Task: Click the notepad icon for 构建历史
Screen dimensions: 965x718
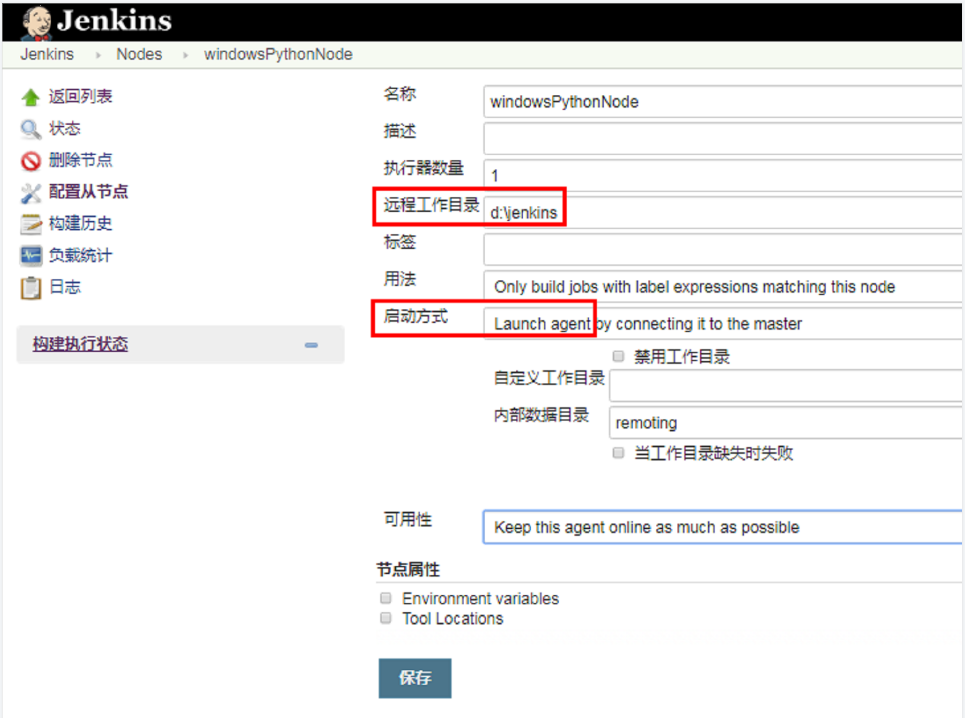Action: [31, 225]
